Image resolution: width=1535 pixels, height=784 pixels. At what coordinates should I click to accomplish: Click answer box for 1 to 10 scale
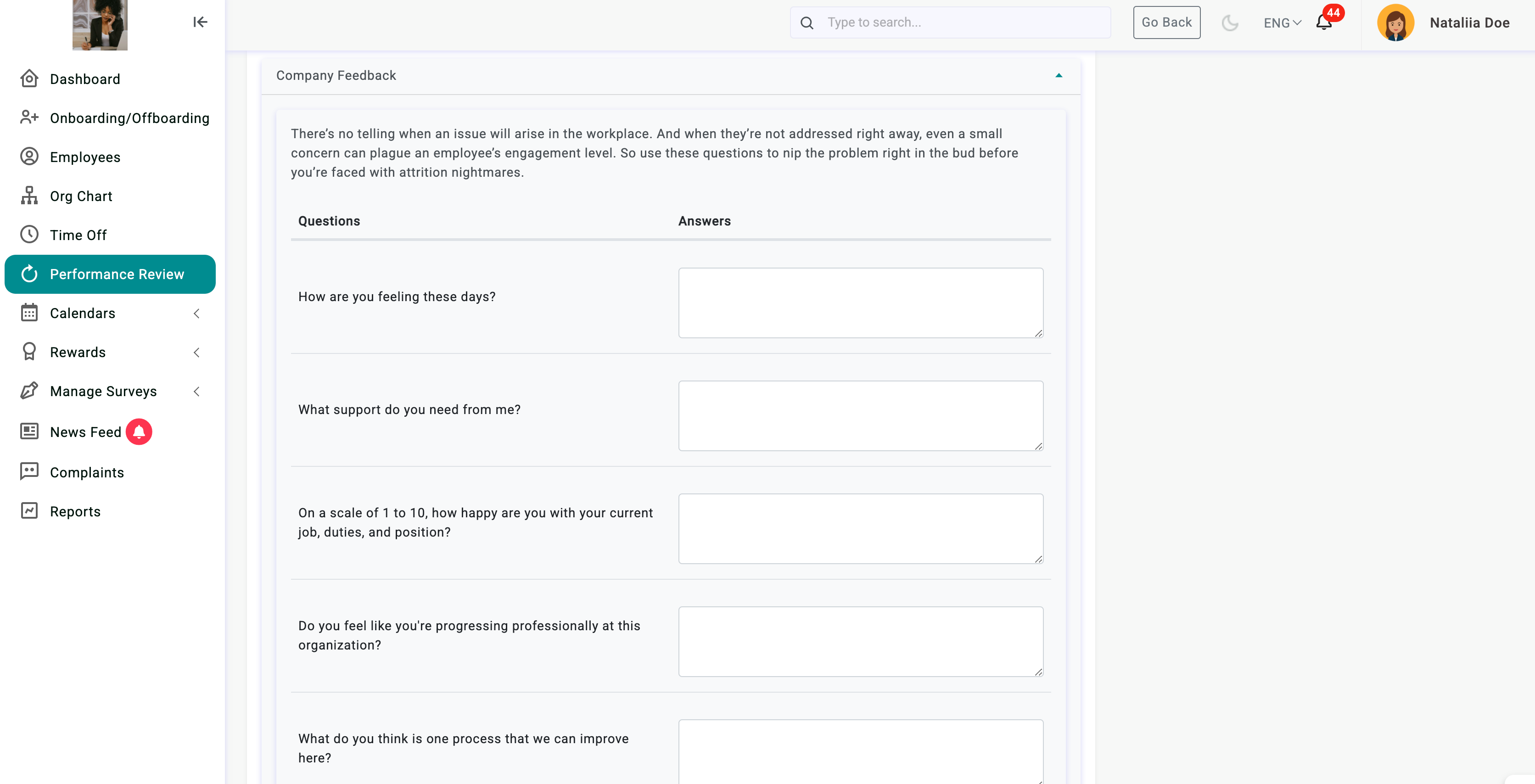pyautogui.click(x=861, y=528)
